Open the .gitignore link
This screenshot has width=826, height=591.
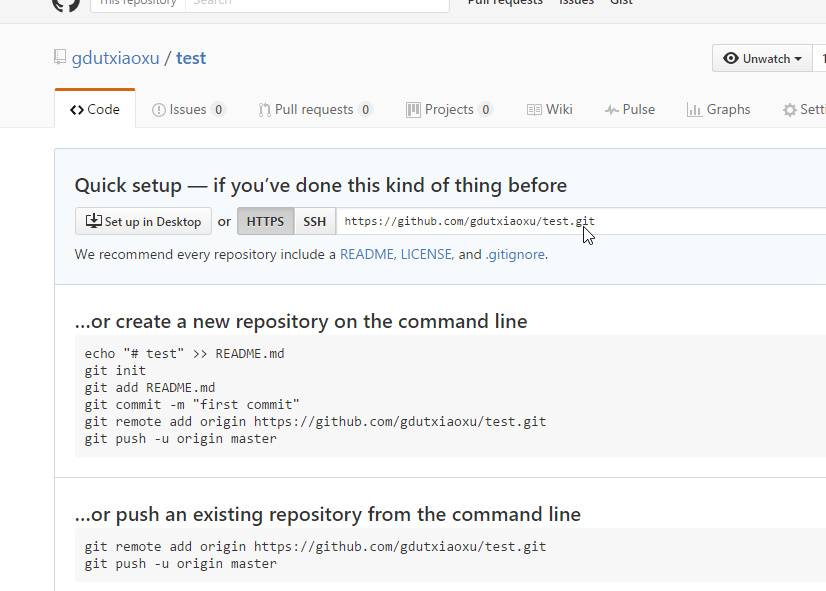(x=515, y=255)
